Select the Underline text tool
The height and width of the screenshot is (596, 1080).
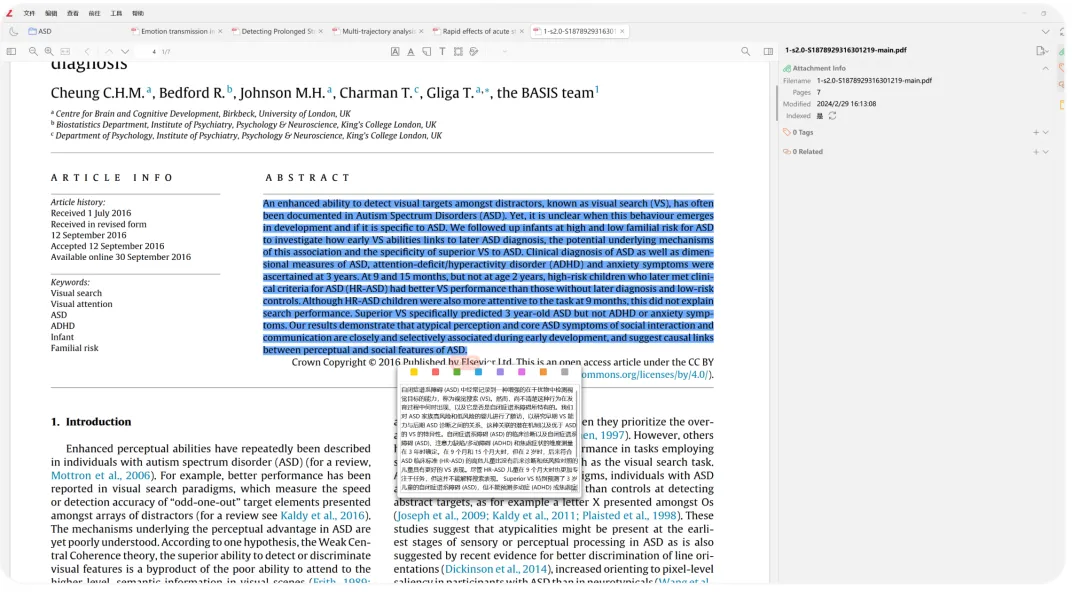coord(411,52)
